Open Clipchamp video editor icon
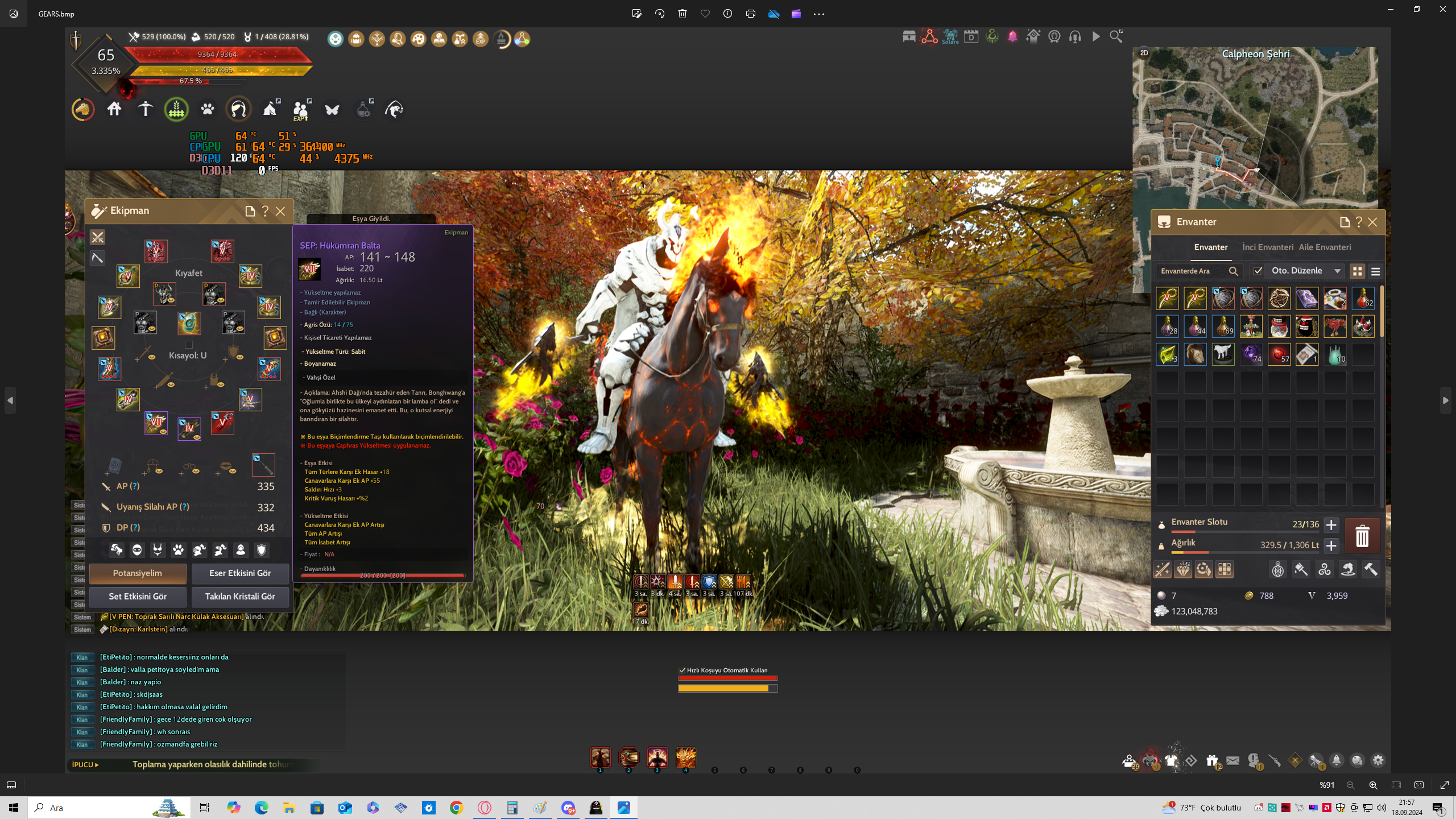This screenshot has height=819, width=1456. point(796,14)
